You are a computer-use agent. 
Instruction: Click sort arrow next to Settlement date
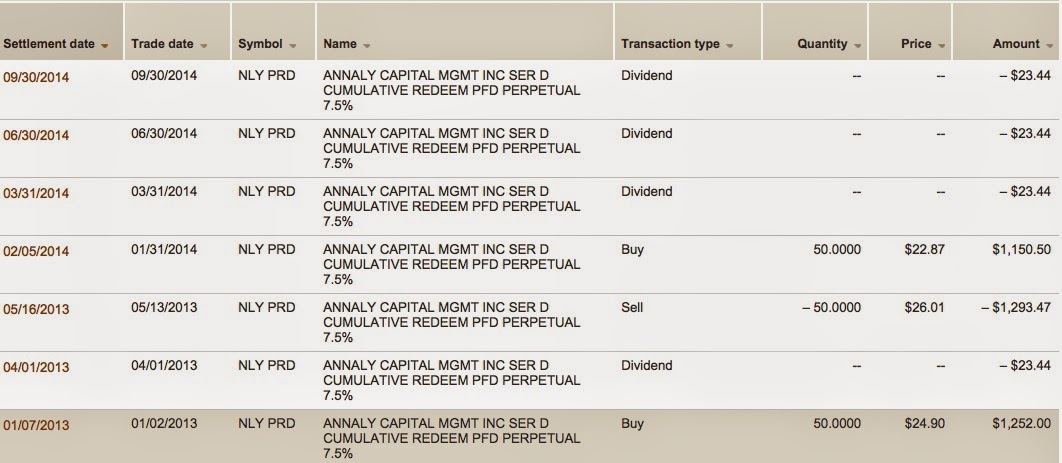(x=106, y=46)
